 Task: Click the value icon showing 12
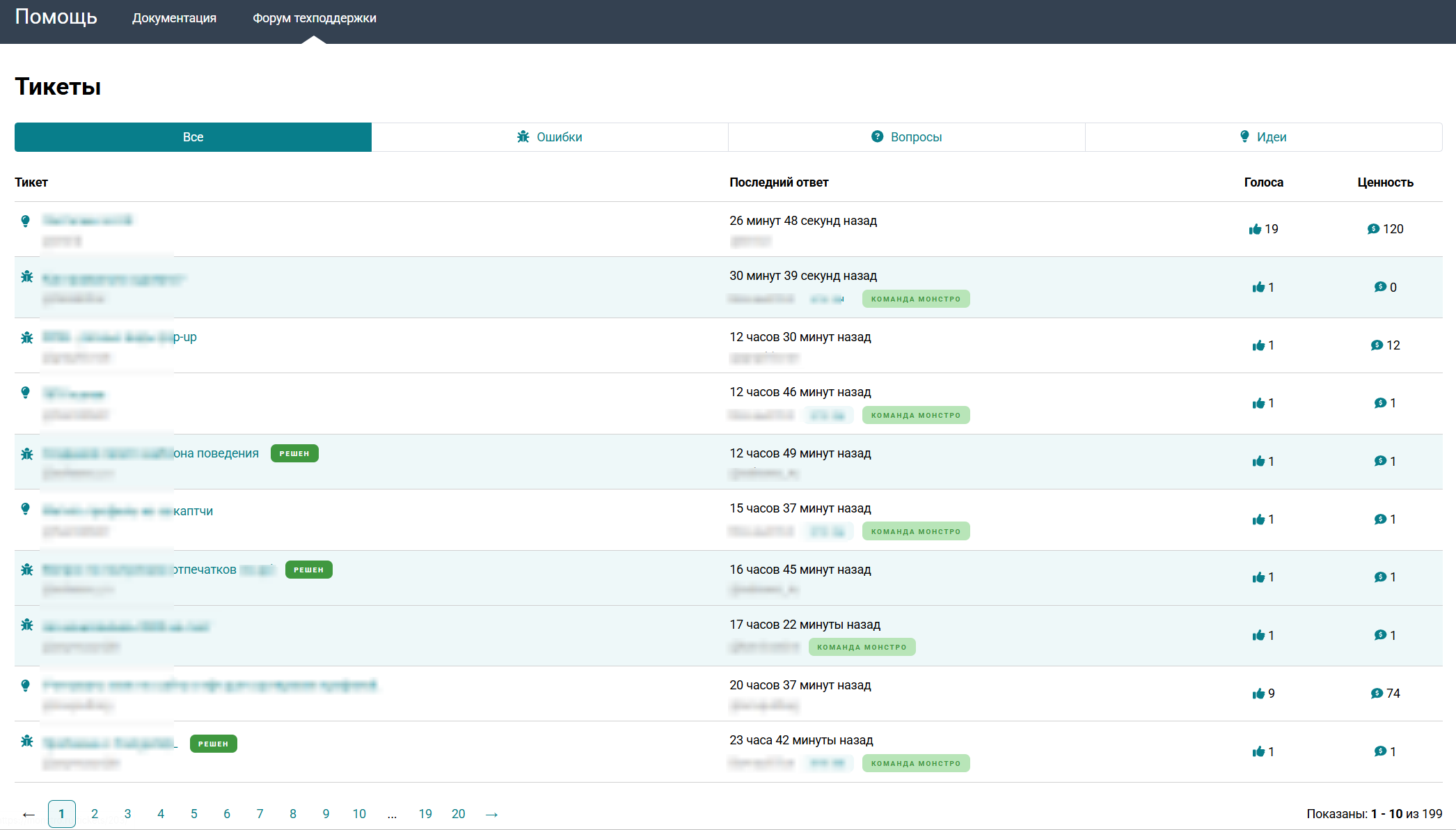[x=1377, y=345]
